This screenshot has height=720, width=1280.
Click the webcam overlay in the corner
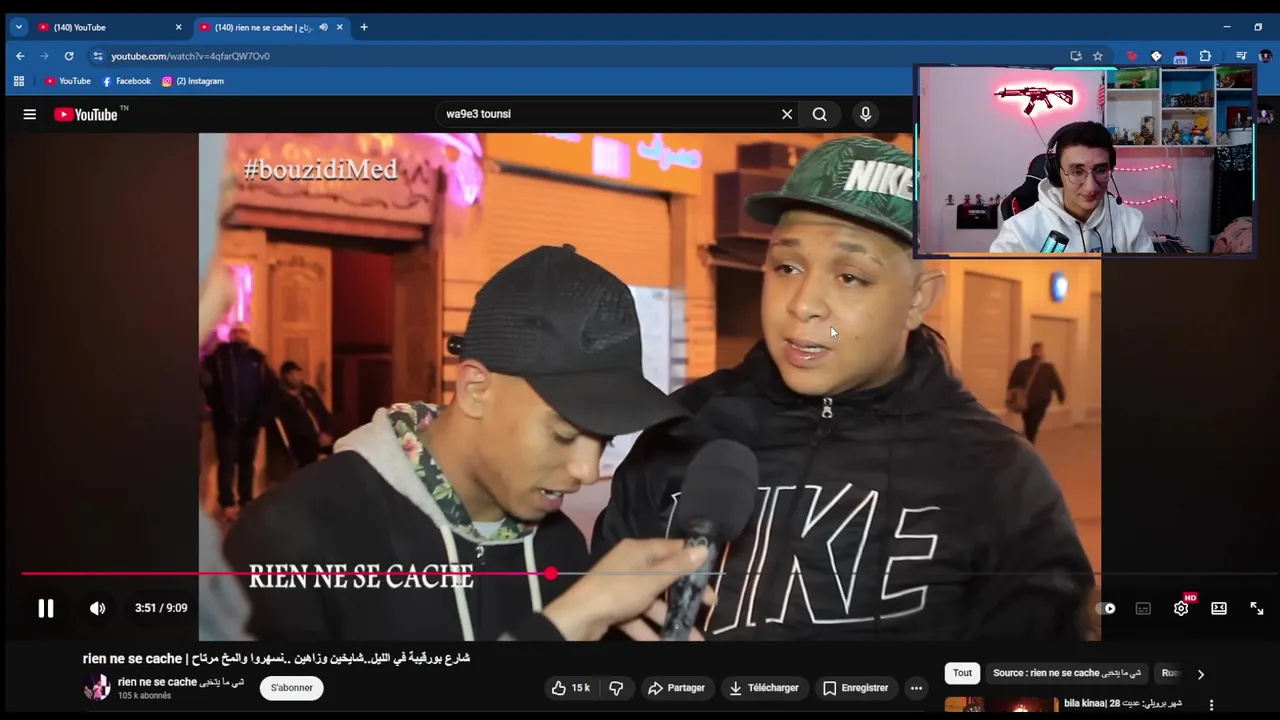tap(1085, 161)
